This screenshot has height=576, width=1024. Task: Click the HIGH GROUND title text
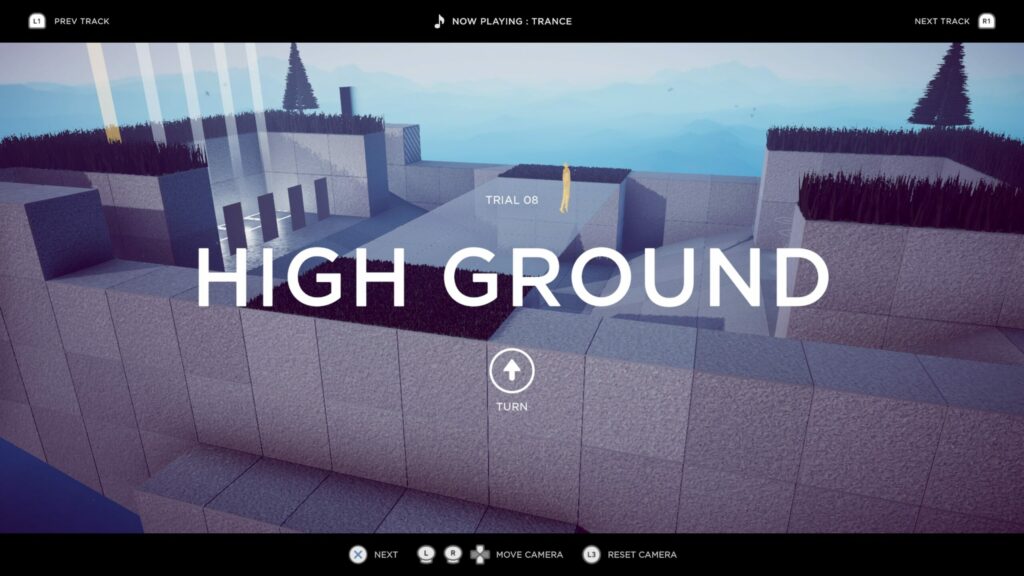(511, 277)
